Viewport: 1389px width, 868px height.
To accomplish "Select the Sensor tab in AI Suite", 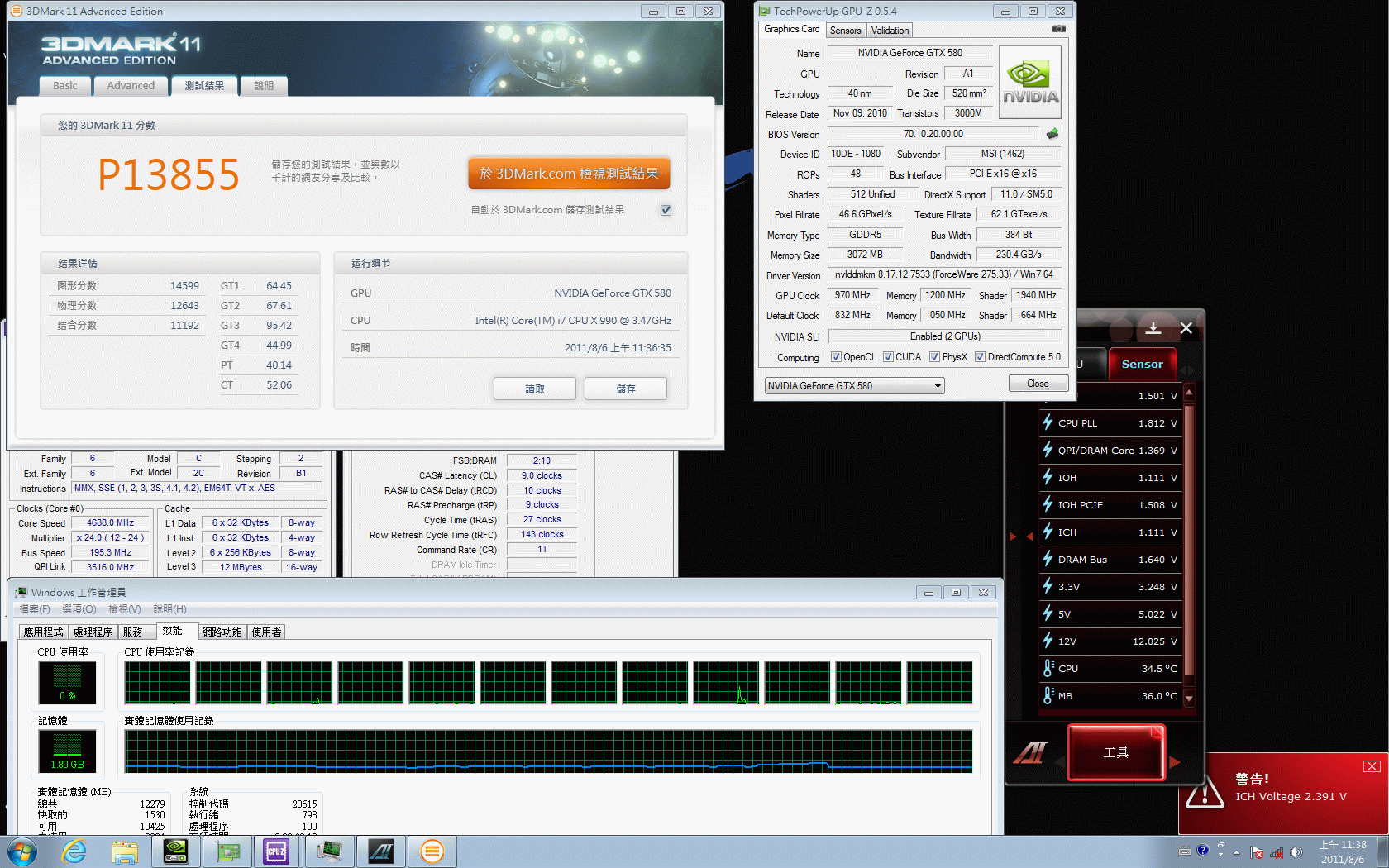I will [x=1142, y=364].
